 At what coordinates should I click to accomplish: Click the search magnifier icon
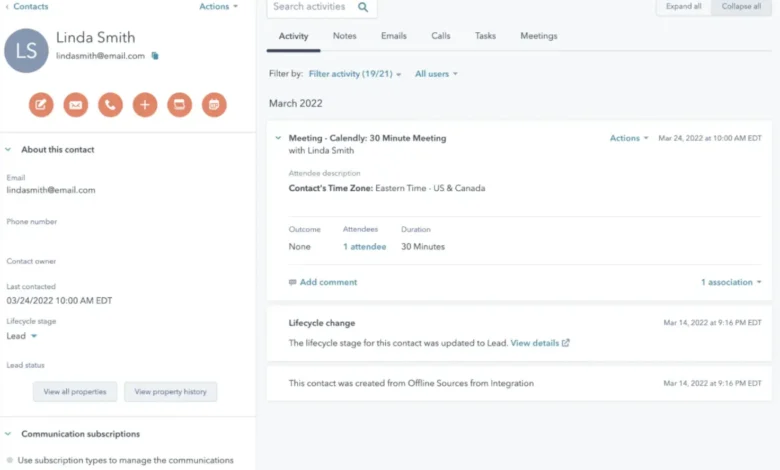362,7
